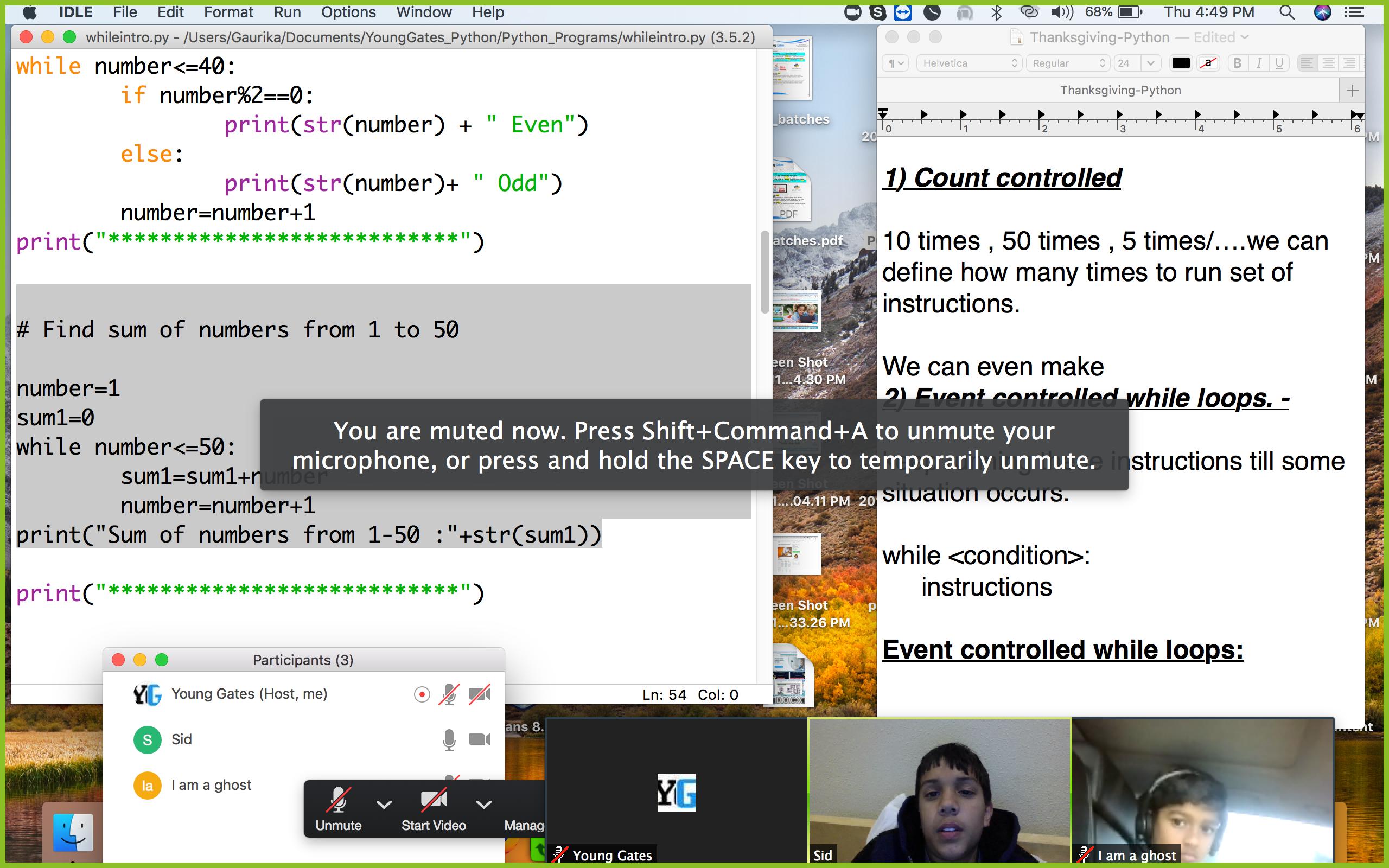Screen dimensions: 1389x868
Task: Unmute microphone in Zoom toolbar
Action: [x=338, y=809]
